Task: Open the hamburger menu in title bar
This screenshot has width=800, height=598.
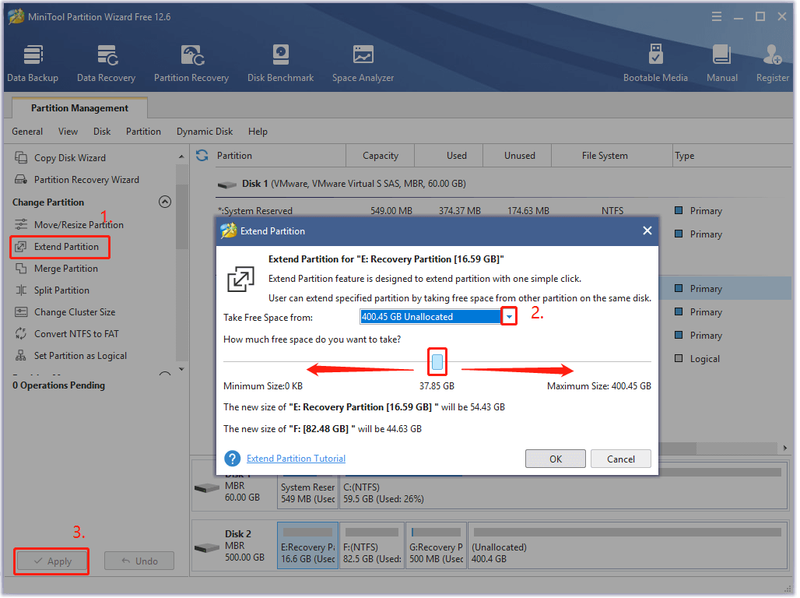Action: pos(717,17)
